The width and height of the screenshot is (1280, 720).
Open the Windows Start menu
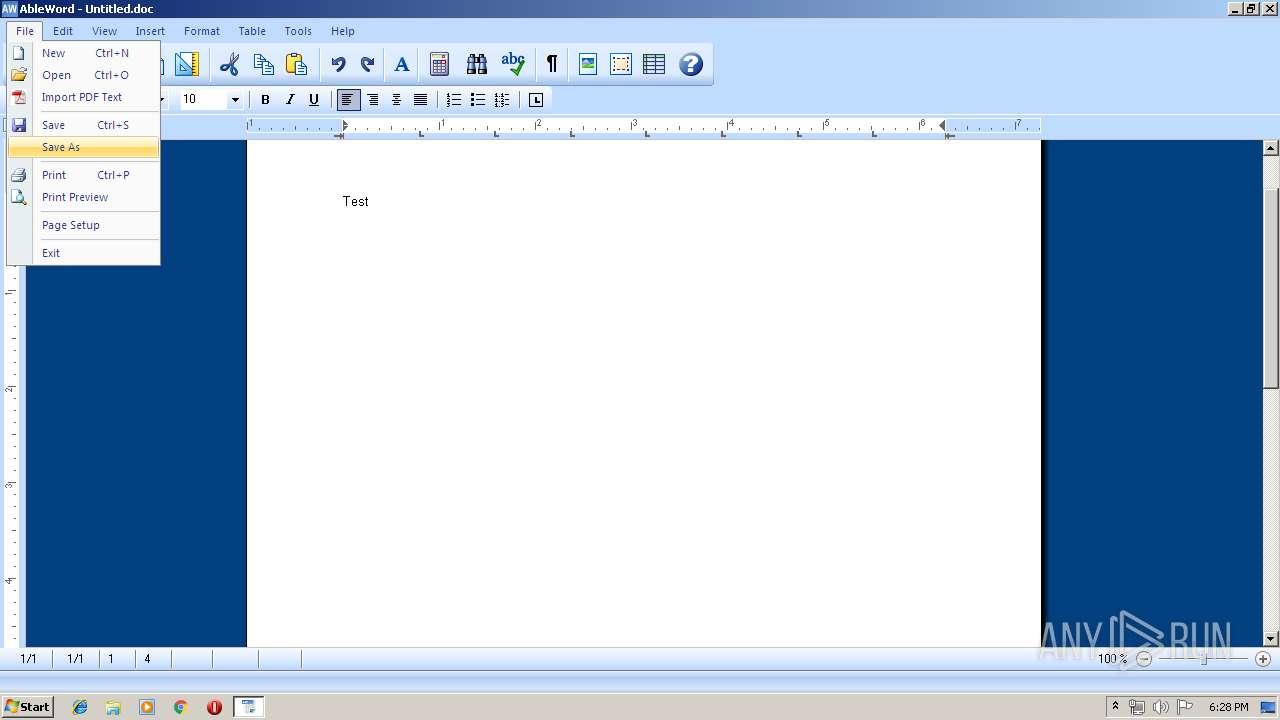coord(27,707)
